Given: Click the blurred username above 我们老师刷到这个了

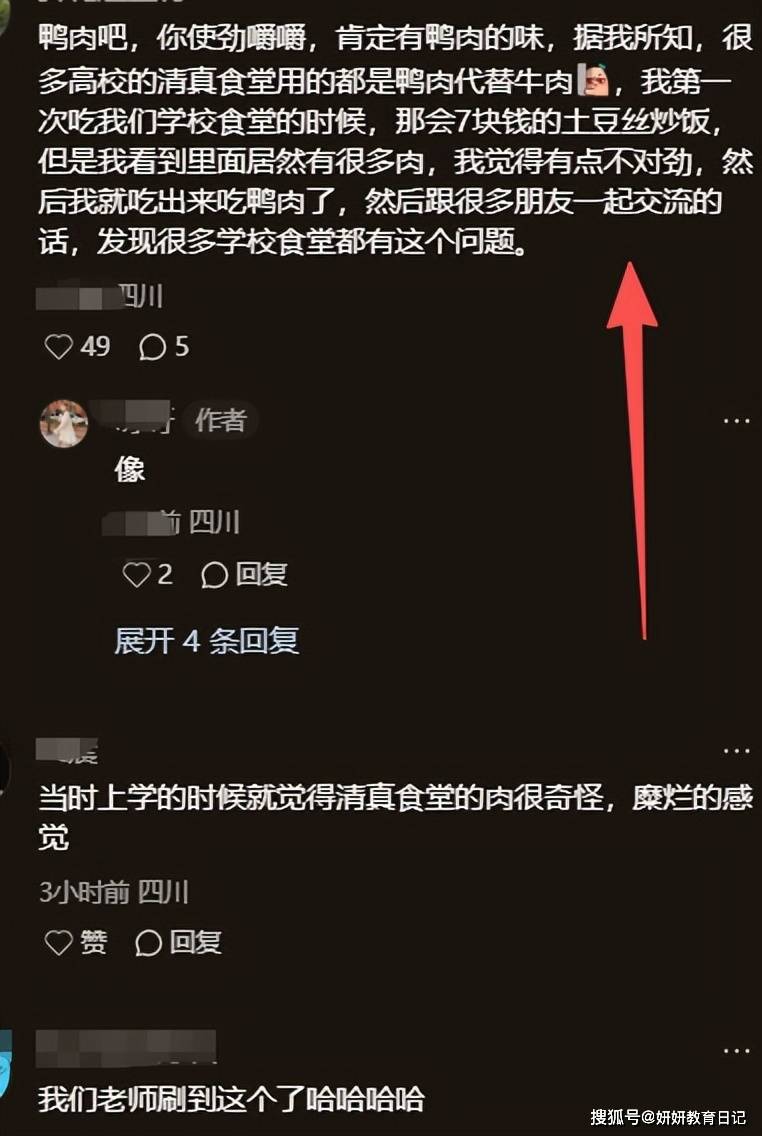Looking at the screenshot, I should (126, 1048).
